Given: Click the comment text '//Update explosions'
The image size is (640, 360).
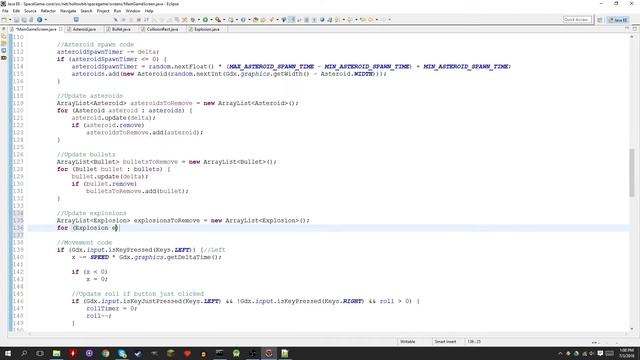Looking at the screenshot, I should click(92, 213).
